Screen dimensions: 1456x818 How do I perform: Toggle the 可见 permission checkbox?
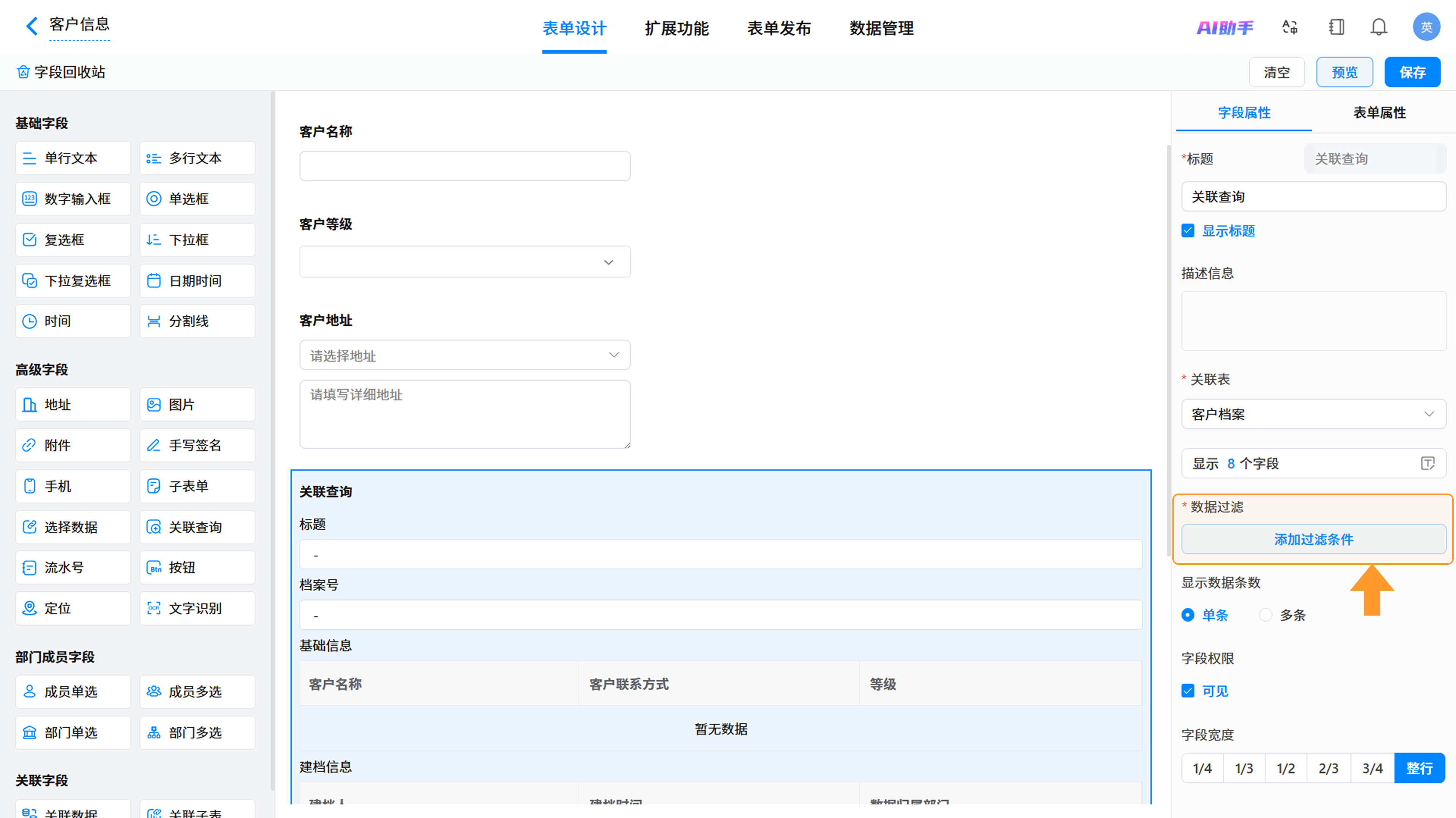click(1188, 691)
